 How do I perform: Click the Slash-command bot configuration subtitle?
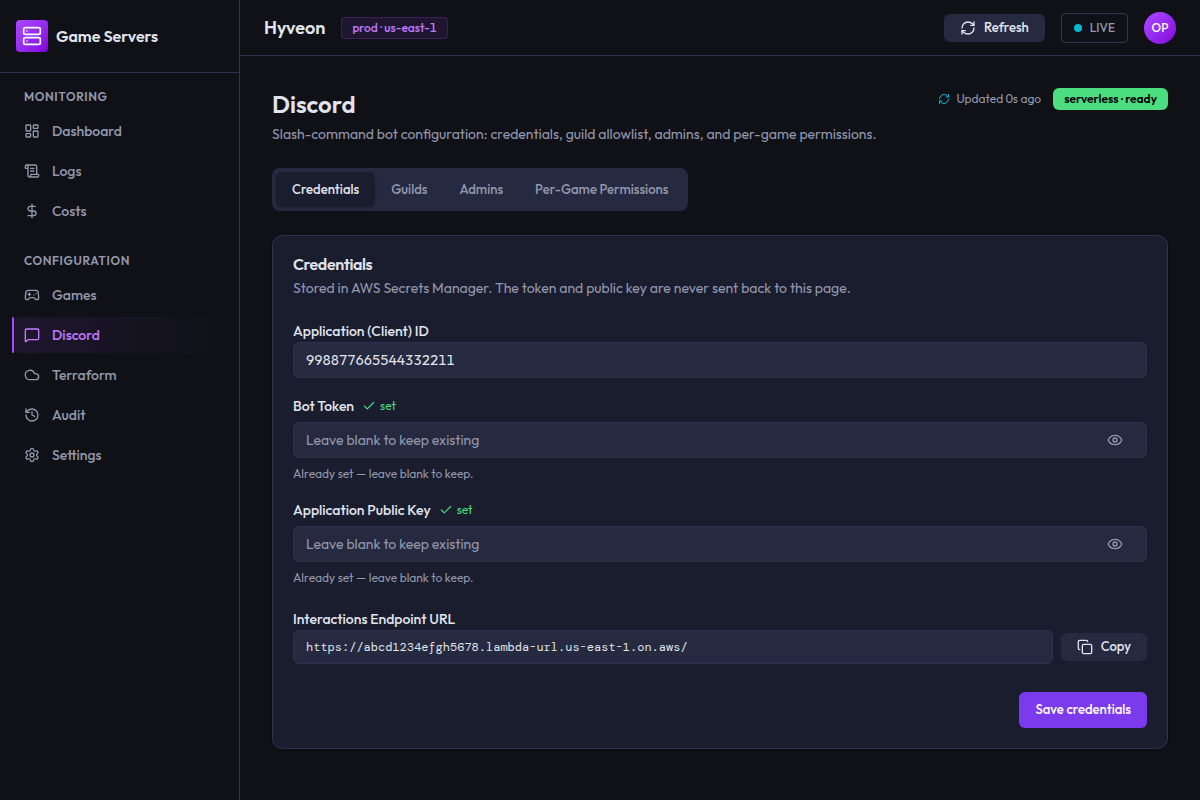[x=574, y=134]
